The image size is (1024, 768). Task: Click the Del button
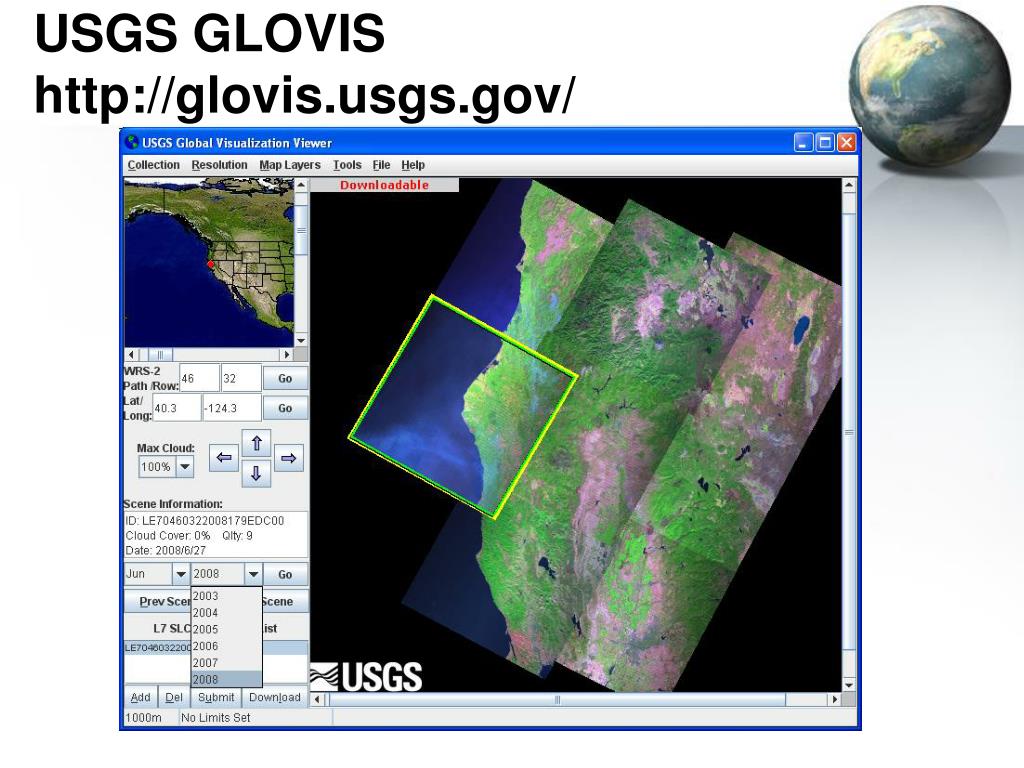click(174, 697)
